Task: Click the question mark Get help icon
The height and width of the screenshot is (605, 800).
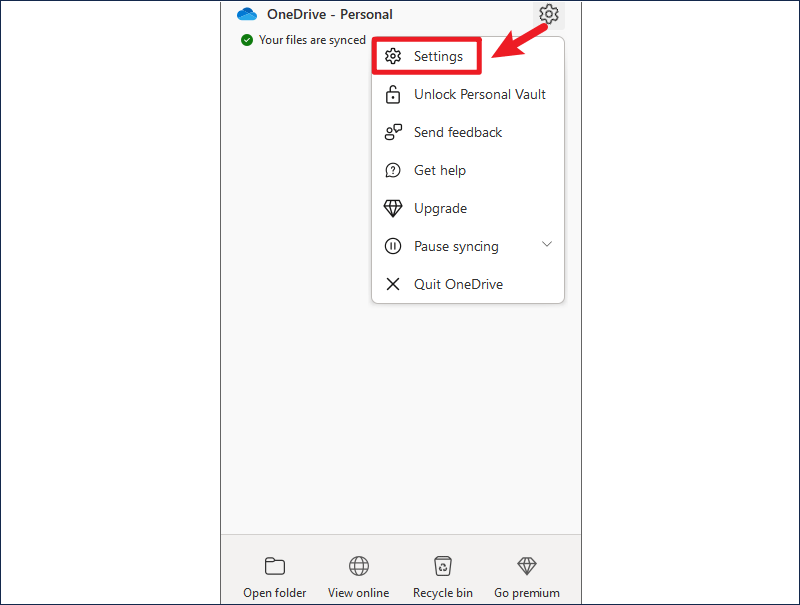Action: [x=393, y=170]
